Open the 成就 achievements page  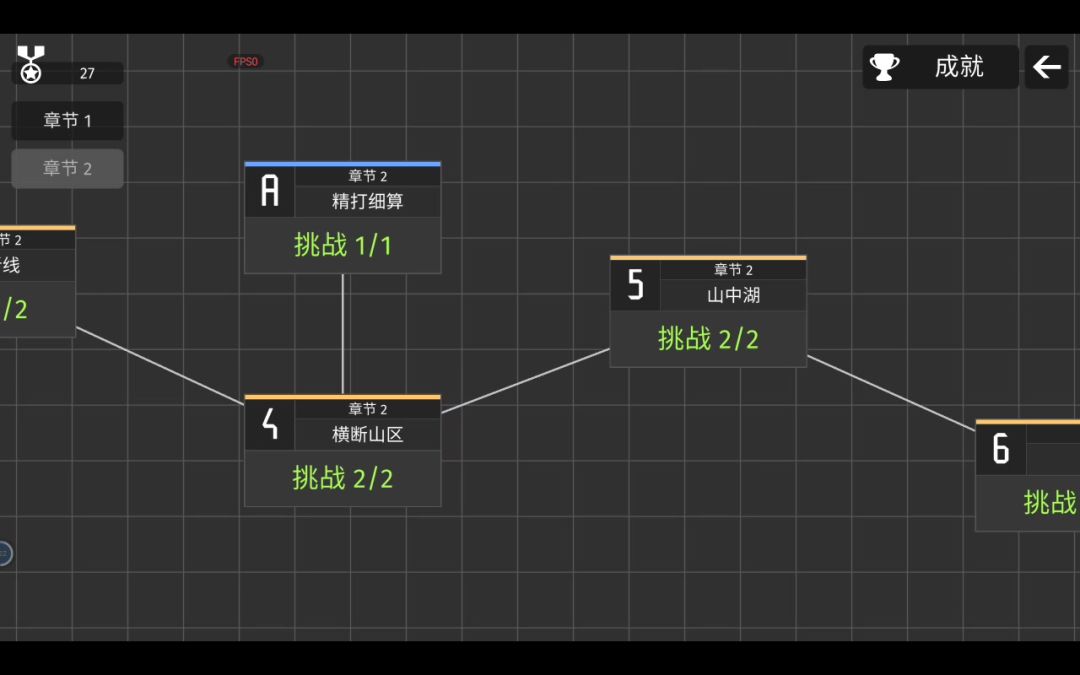[958, 67]
